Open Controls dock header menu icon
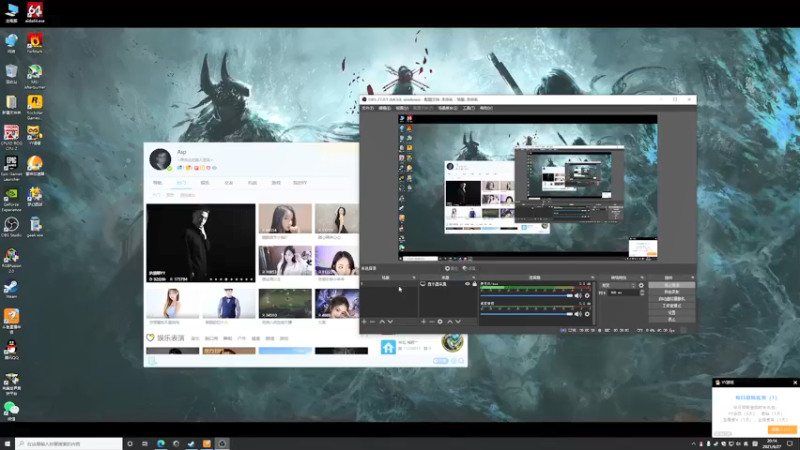Screen dimensions: 800x450 click(x=692, y=278)
